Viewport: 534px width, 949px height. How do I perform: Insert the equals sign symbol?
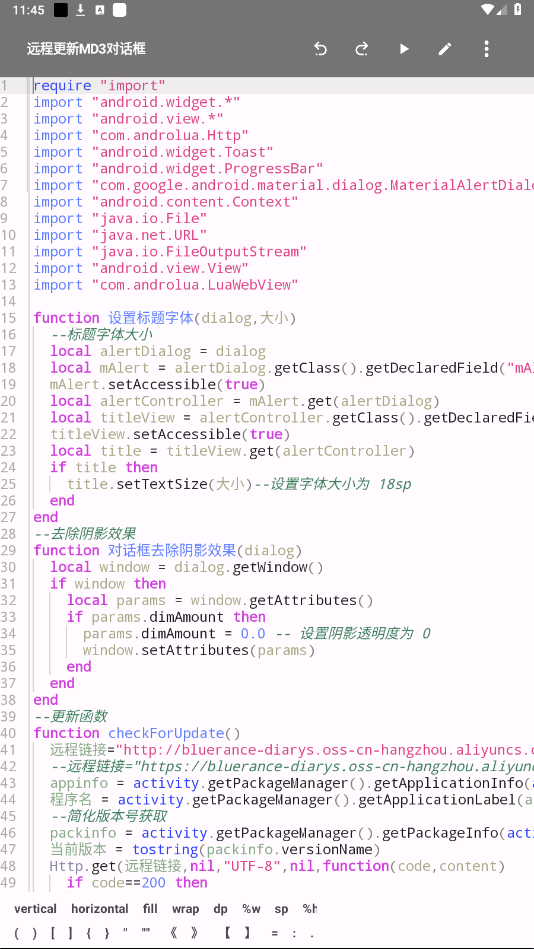click(x=274, y=933)
